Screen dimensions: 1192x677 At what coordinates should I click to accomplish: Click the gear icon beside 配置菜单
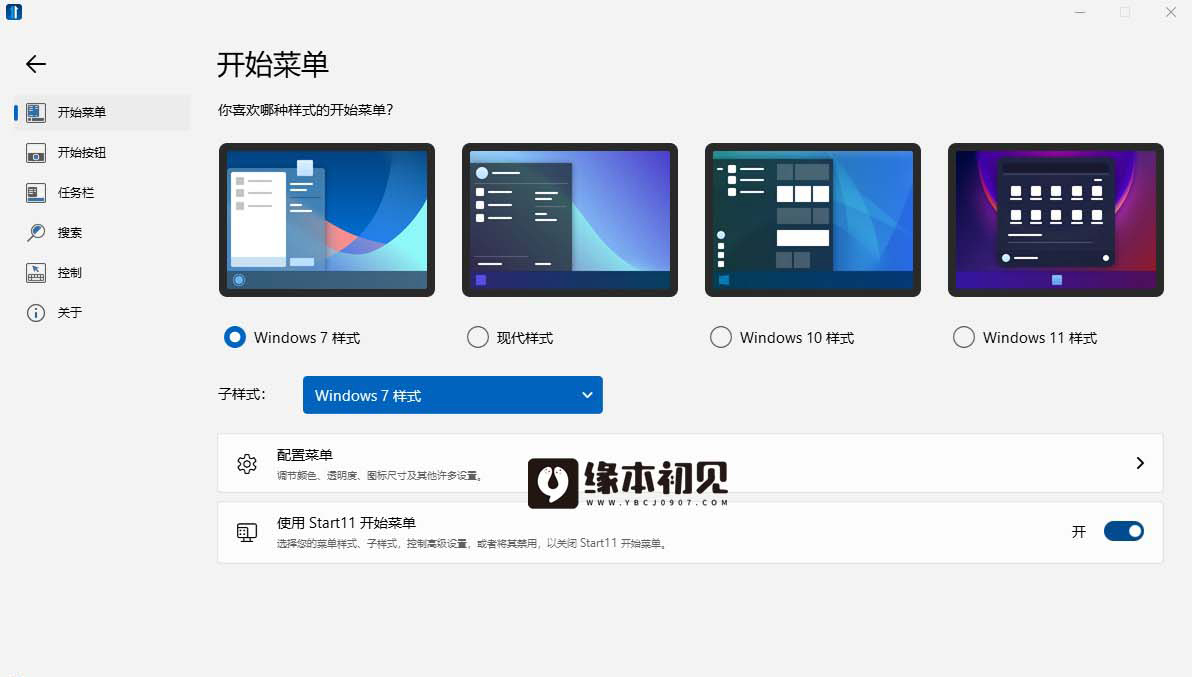click(x=247, y=463)
